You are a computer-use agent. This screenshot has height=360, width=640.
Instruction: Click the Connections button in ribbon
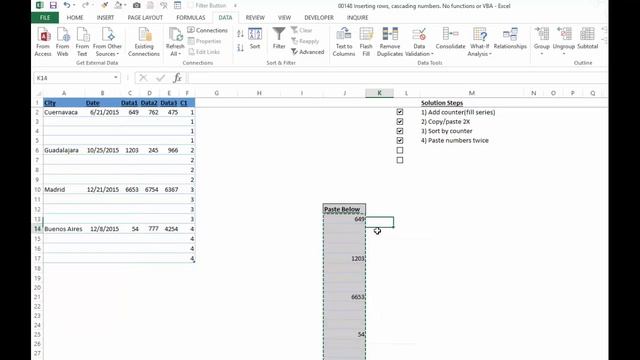[x=207, y=30]
